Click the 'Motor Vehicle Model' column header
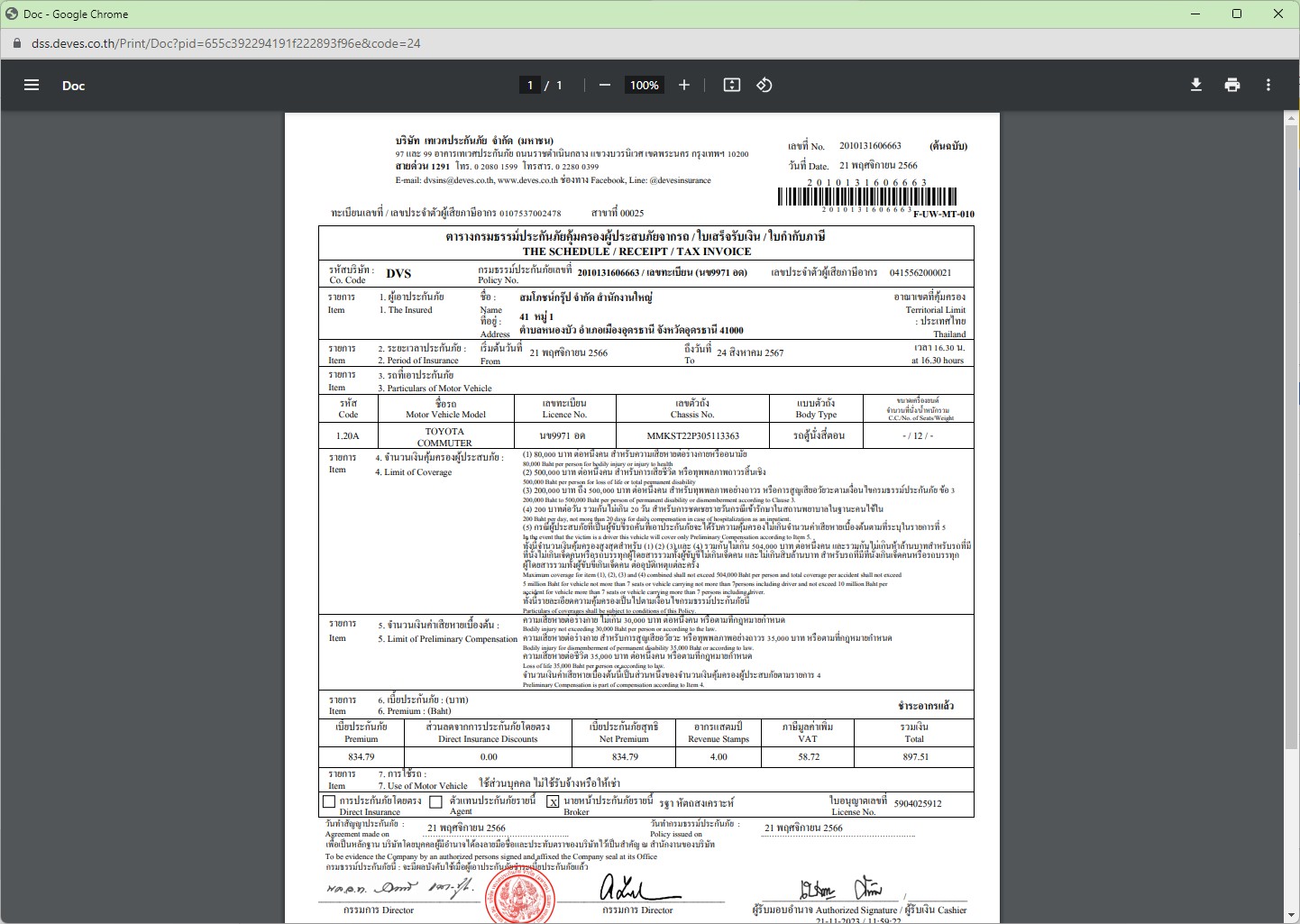Image resolution: width=1300 pixels, height=924 pixels. coord(445,414)
